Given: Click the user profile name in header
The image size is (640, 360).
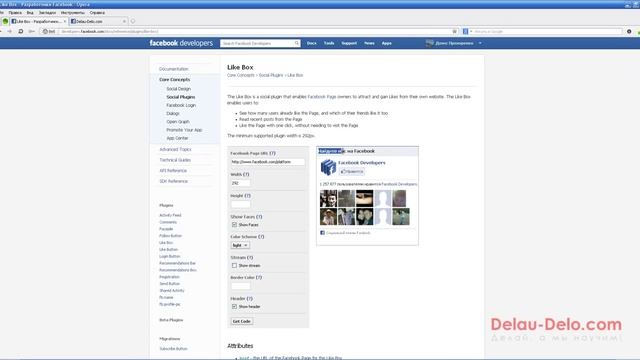Looking at the screenshot, I should click(454, 43).
